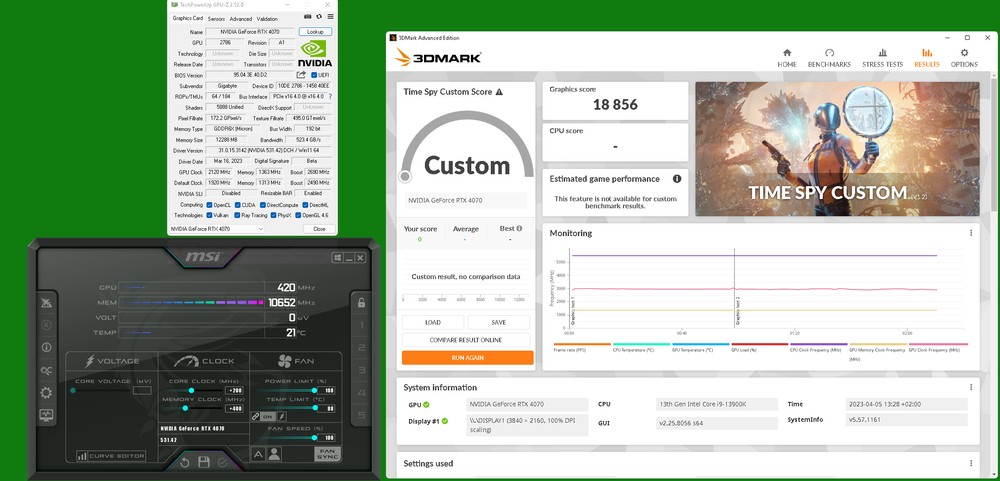
Task: Open the Validation tab in GPU-Z
Action: tap(267, 19)
